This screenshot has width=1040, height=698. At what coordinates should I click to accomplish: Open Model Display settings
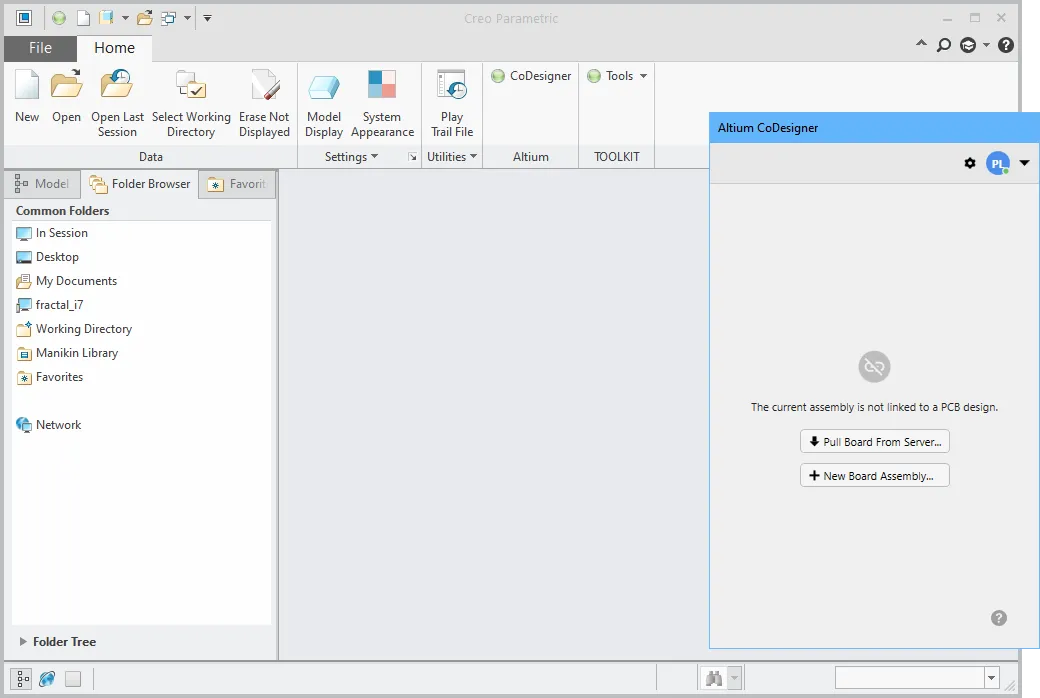324,104
